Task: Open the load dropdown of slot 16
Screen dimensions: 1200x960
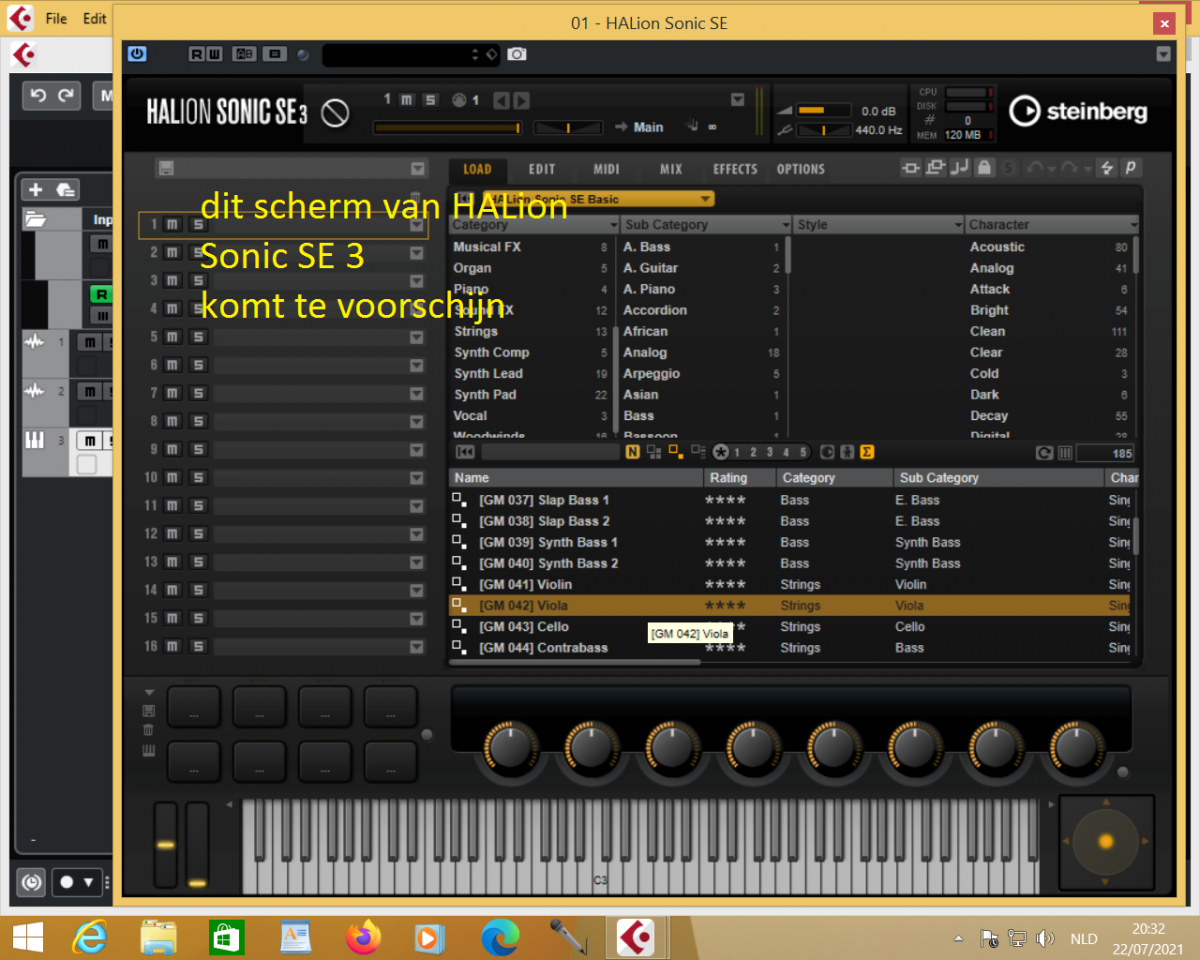Action: tap(417, 647)
